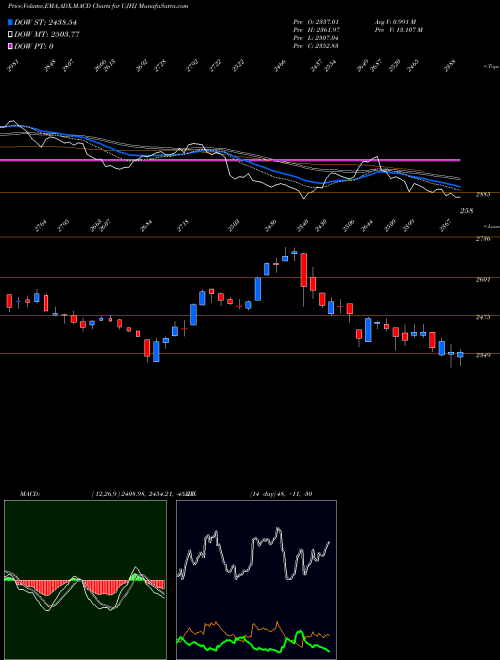Click the white DOW MT legend swatch

tap(10, 35)
